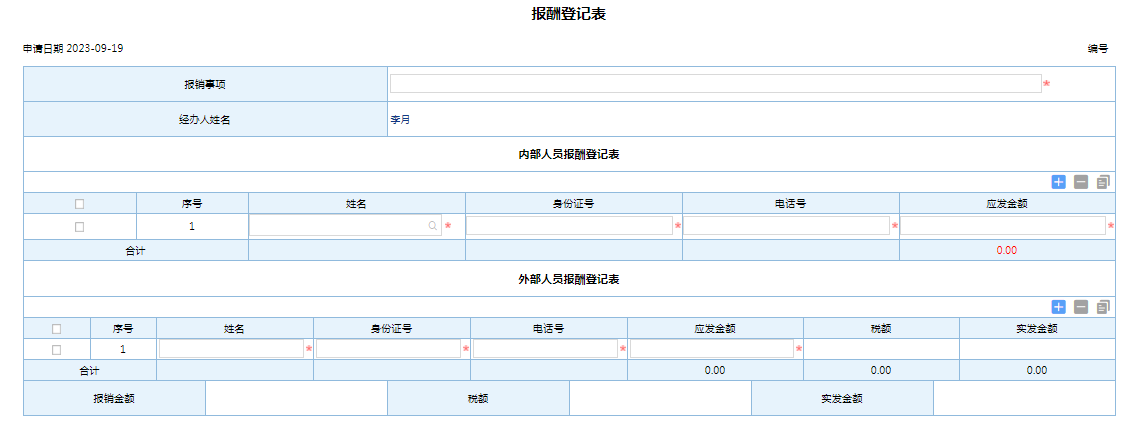The width and height of the screenshot is (1139, 423).
Task: Click the 编号 label at top right
Action: click(x=1098, y=49)
